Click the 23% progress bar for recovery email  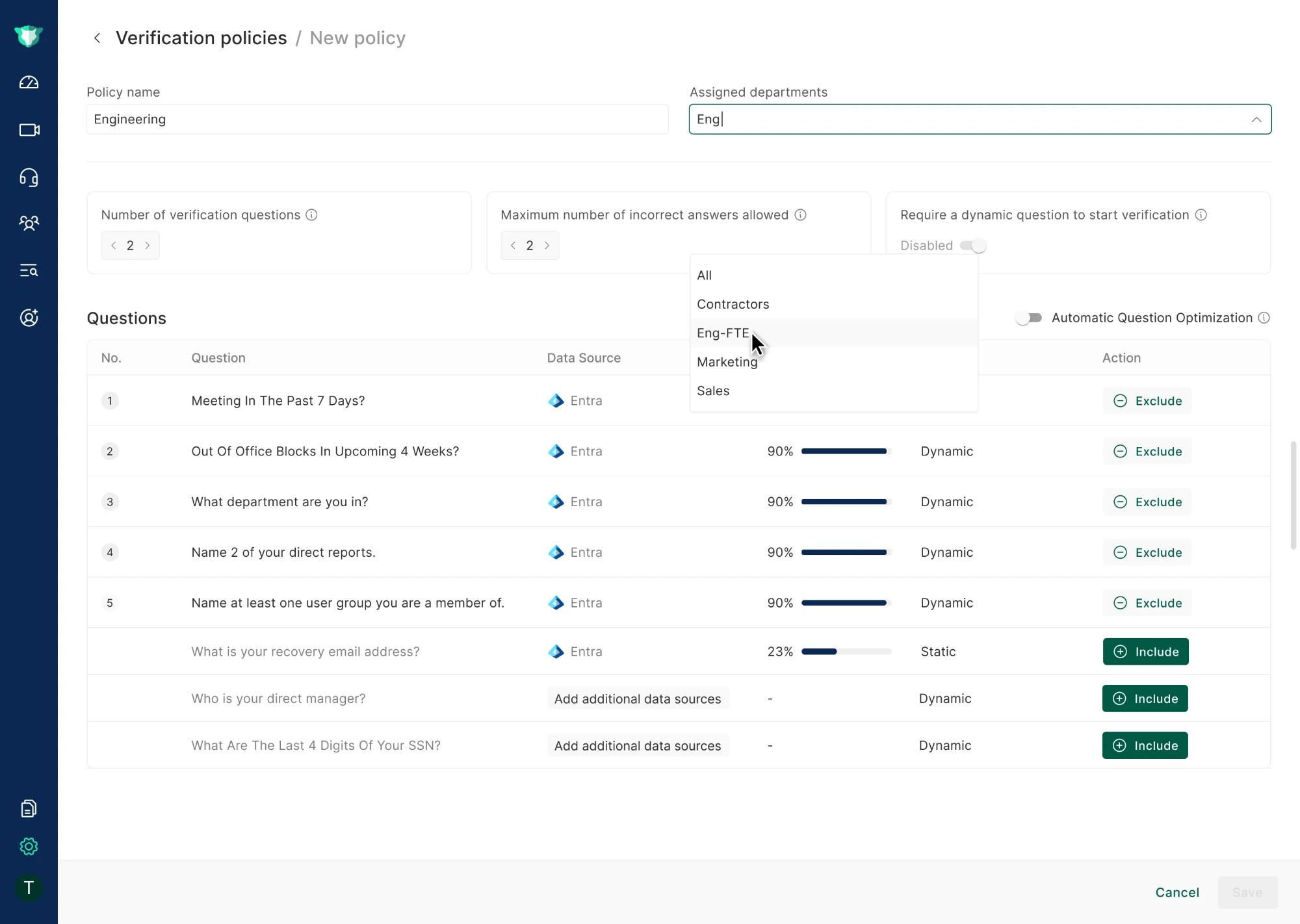[x=846, y=651]
